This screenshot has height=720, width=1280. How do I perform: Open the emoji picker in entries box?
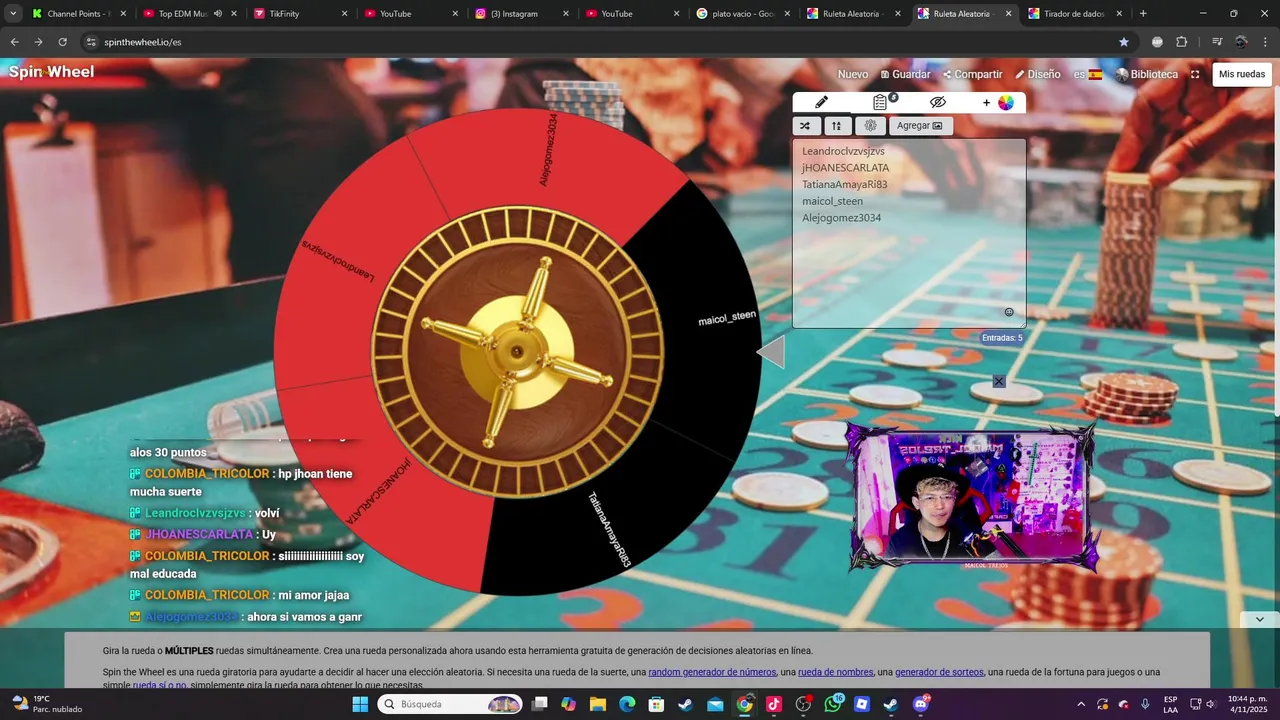[x=1009, y=312]
